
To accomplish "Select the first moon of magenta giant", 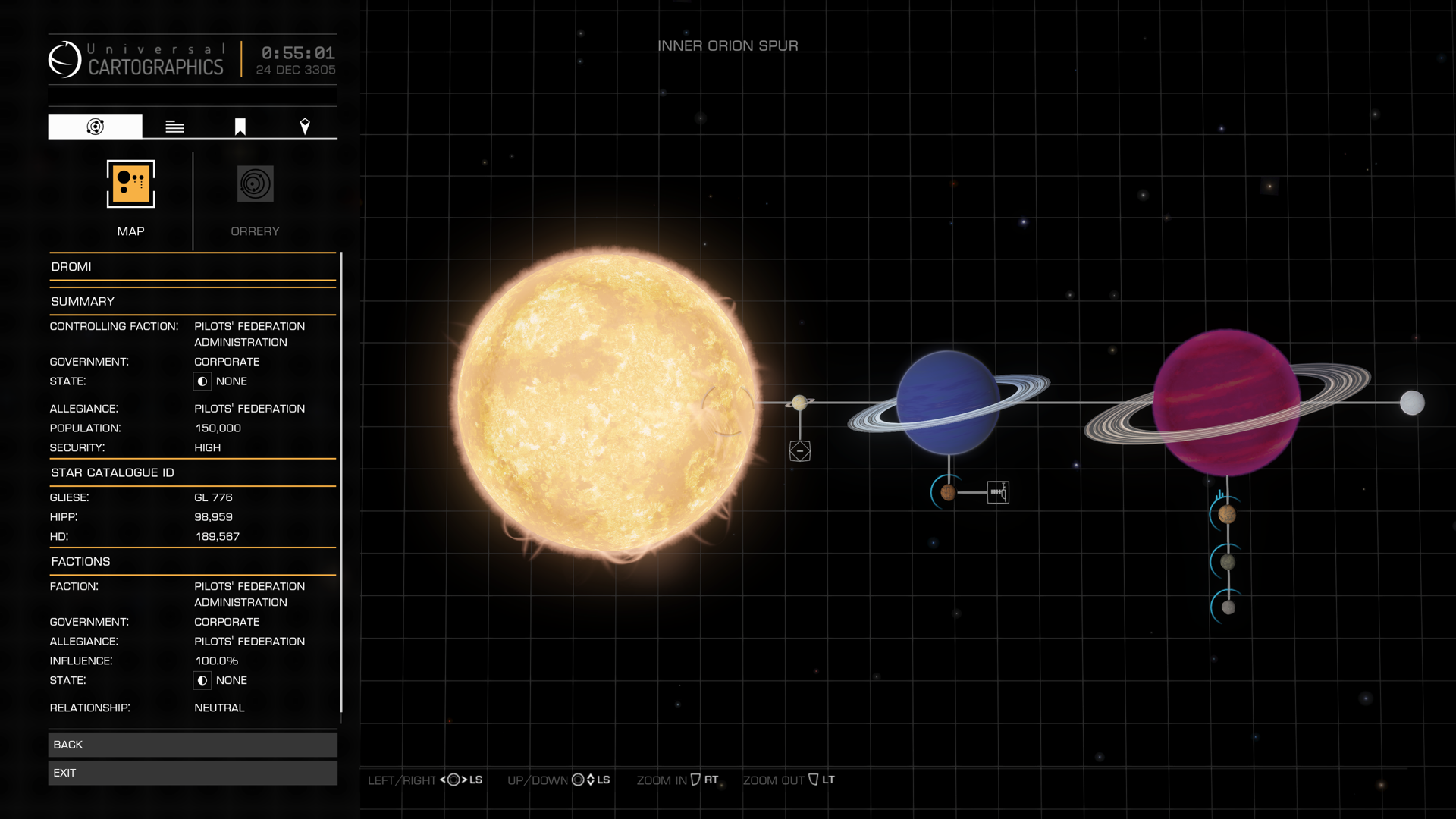I will click(x=1227, y=515).
